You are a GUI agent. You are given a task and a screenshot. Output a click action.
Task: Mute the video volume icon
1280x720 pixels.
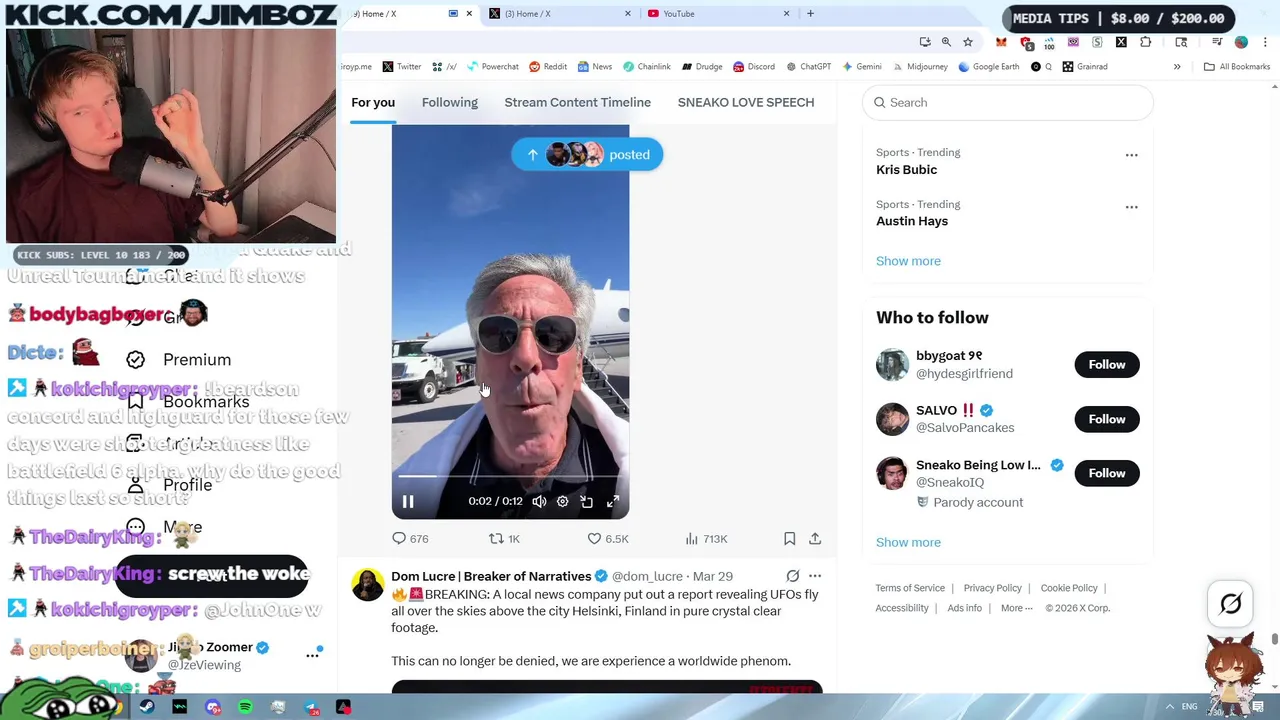(x=539, y=501)
